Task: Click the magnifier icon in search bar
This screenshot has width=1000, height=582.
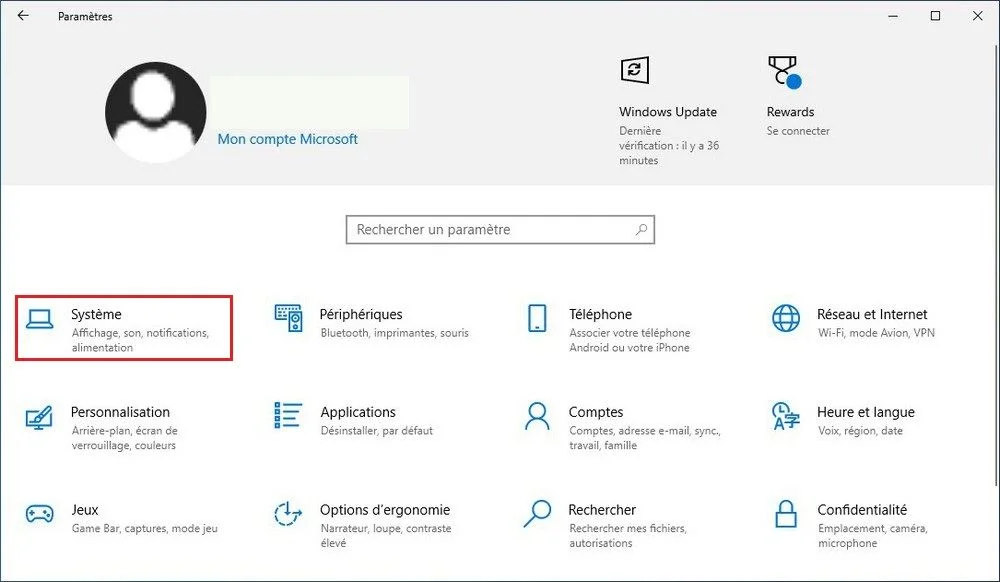Action: click(x=640, y=229)
